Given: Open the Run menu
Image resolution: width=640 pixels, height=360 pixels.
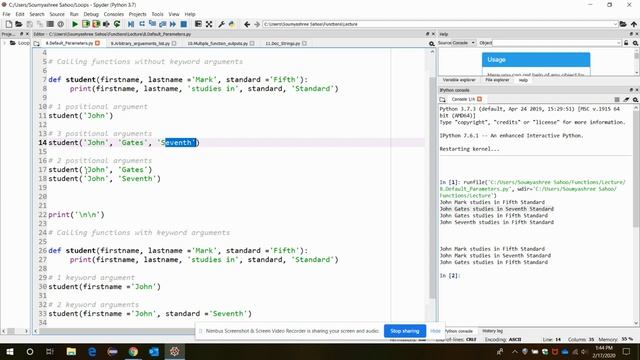Looking at the screenshot, I should (74, 14).
